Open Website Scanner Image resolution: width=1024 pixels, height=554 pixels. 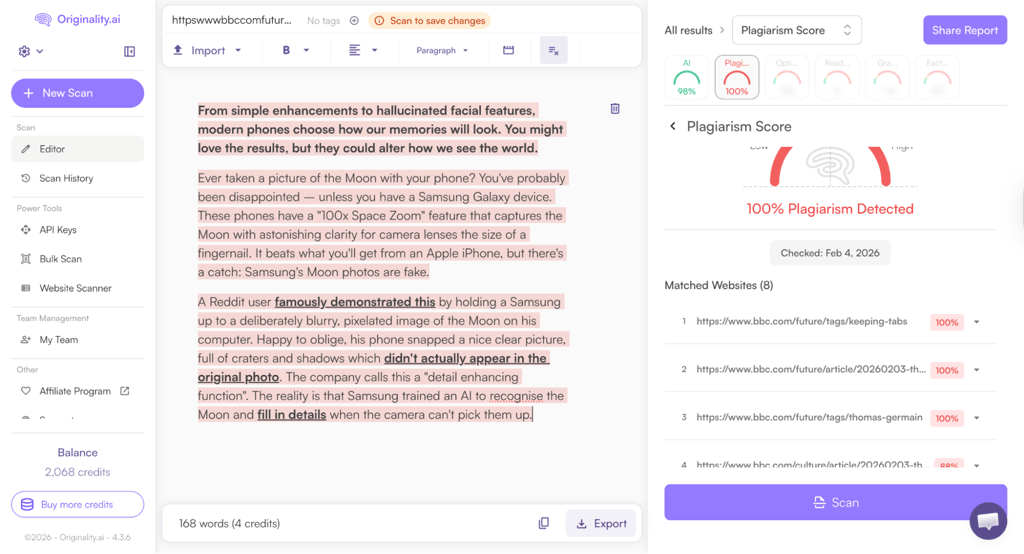click(x=78, y=287)
